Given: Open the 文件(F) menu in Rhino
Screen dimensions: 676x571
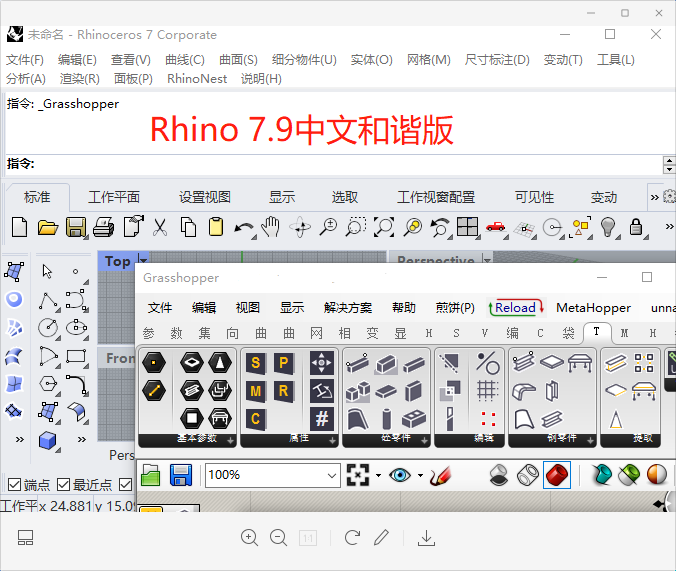Looking at the screenshot, I should point(25,60).
